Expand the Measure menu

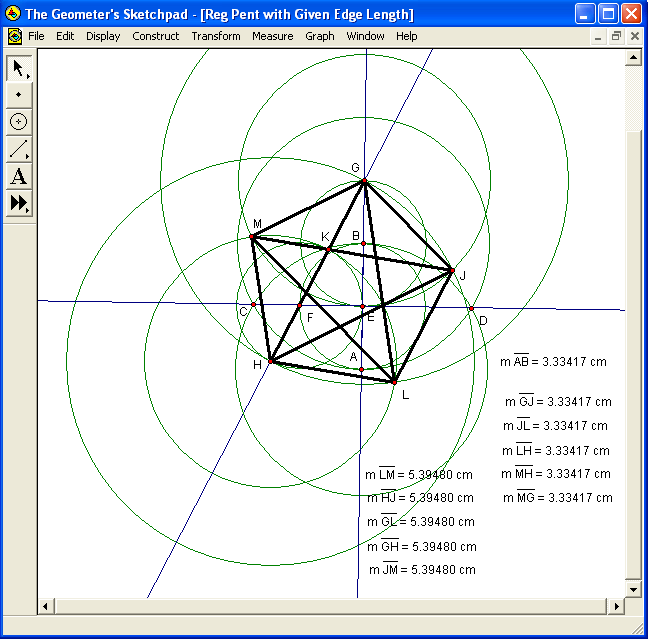click(272, 36)
